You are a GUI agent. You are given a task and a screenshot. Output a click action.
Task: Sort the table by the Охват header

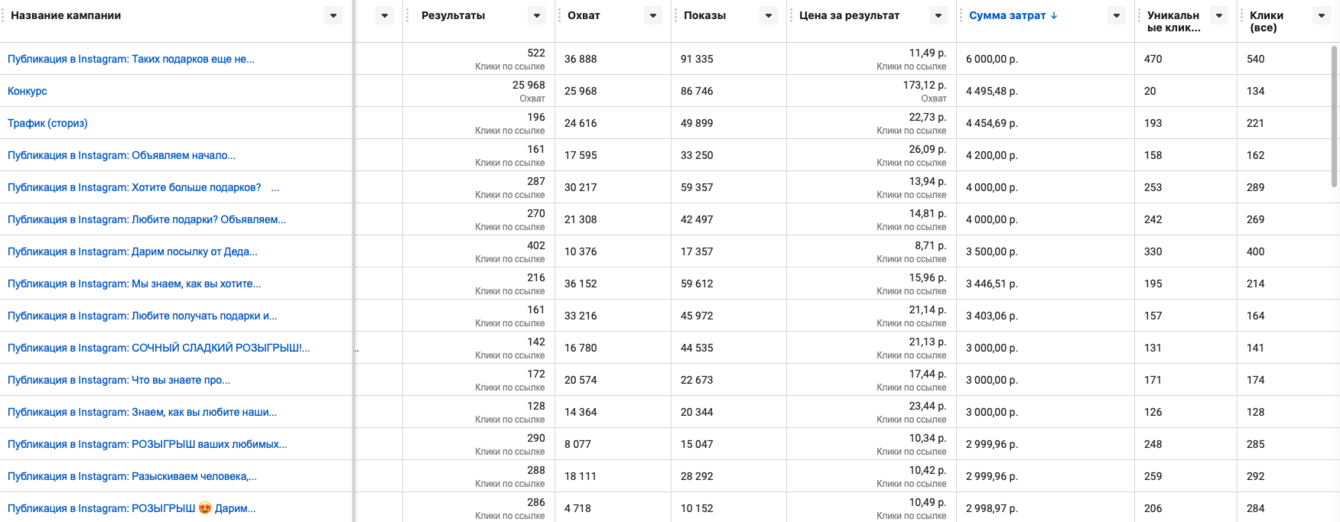(584, 16)
